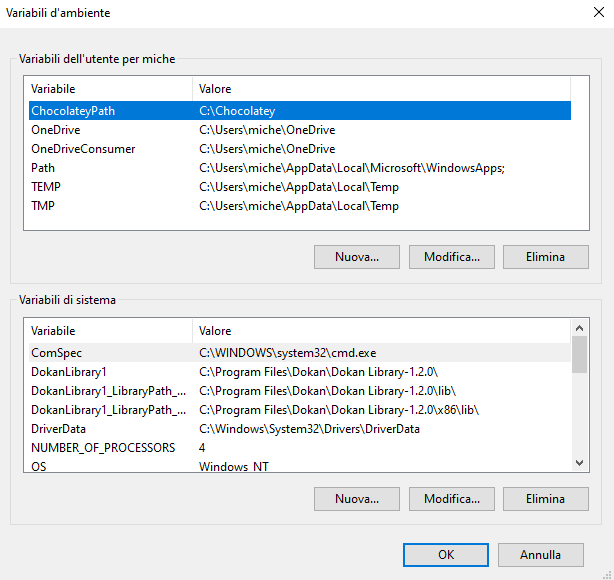The height and width of the screenshot is (580, 614).
Task: Cancel with the Annulla button
Action: (x=540, y=555)
